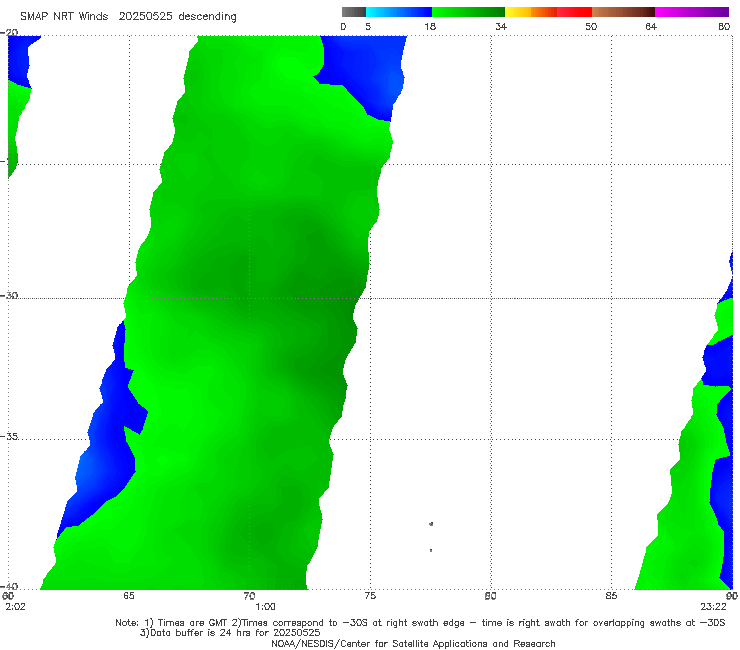Pick the magenta-purple segment of the color bar
The width and height of the screenshot is (740, 650).
(x=692, y=12)
